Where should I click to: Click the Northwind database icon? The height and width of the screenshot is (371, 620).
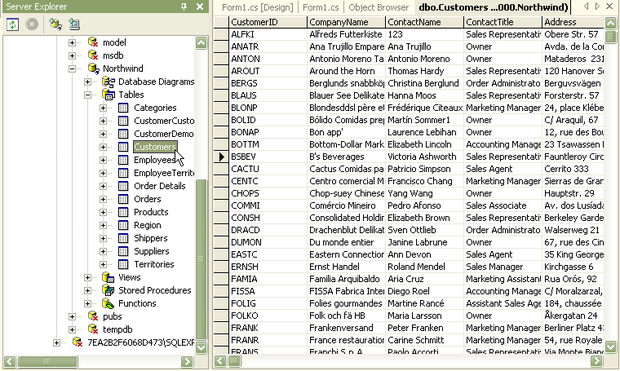(93, 68)
